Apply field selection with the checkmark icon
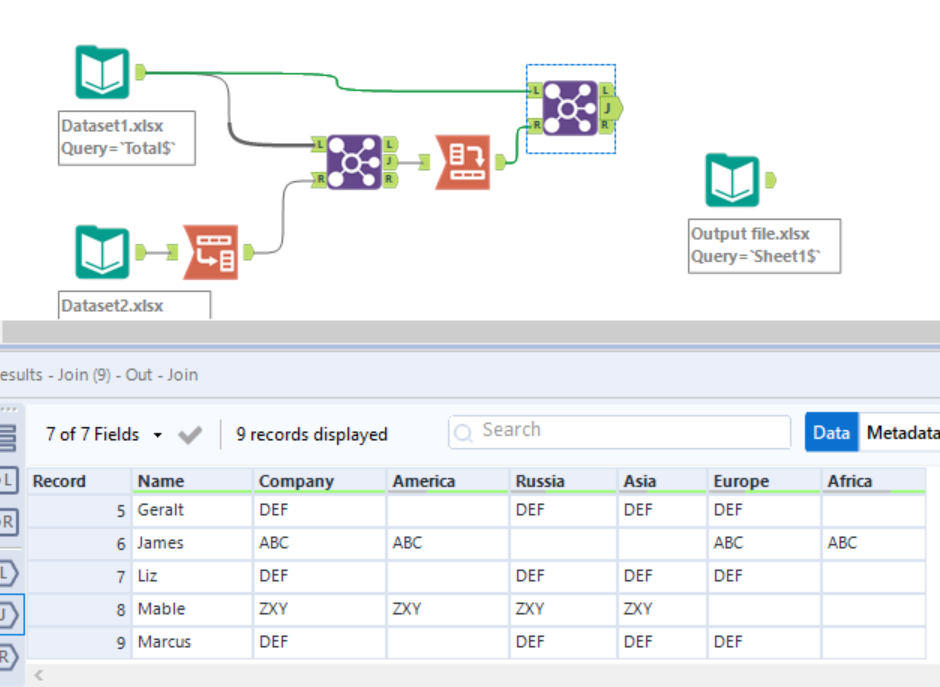This screenshot has width=940, height=687. pyautogui.click(x=189, y=435)
